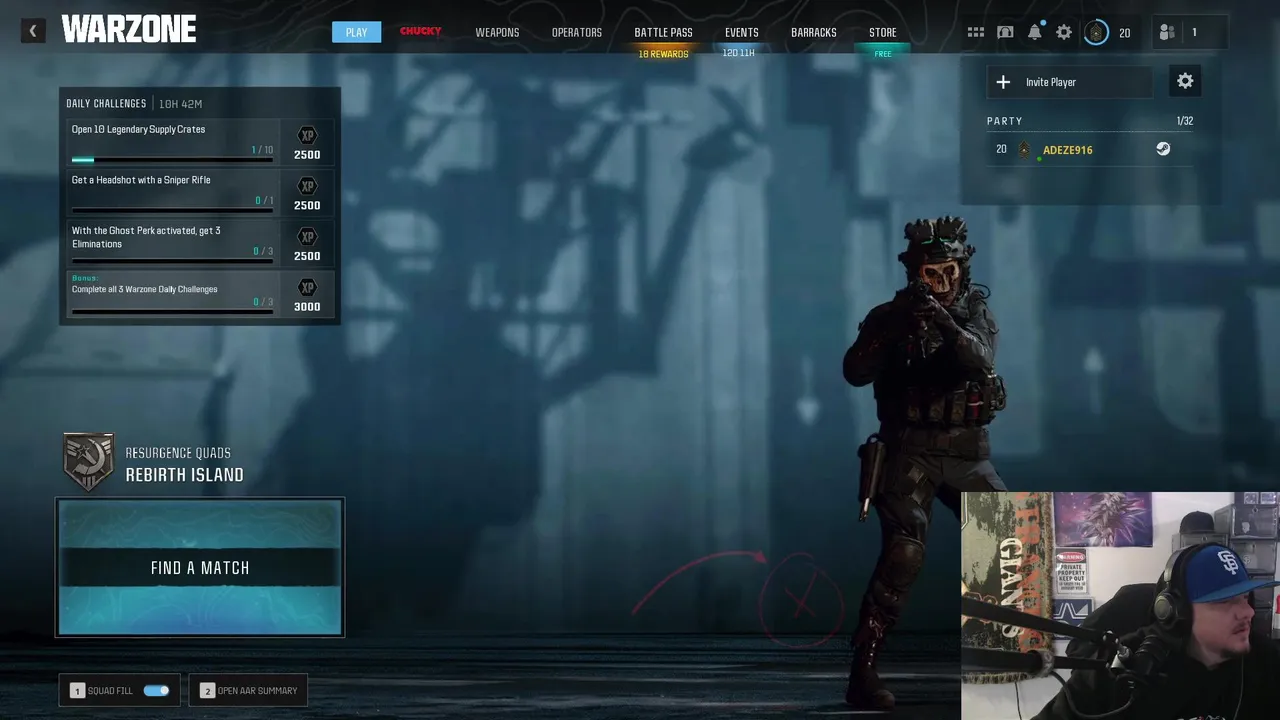Click XP icon for Ghost Perk challenge
This screenshot has width=1280, height=720.
tap(307, 237)
